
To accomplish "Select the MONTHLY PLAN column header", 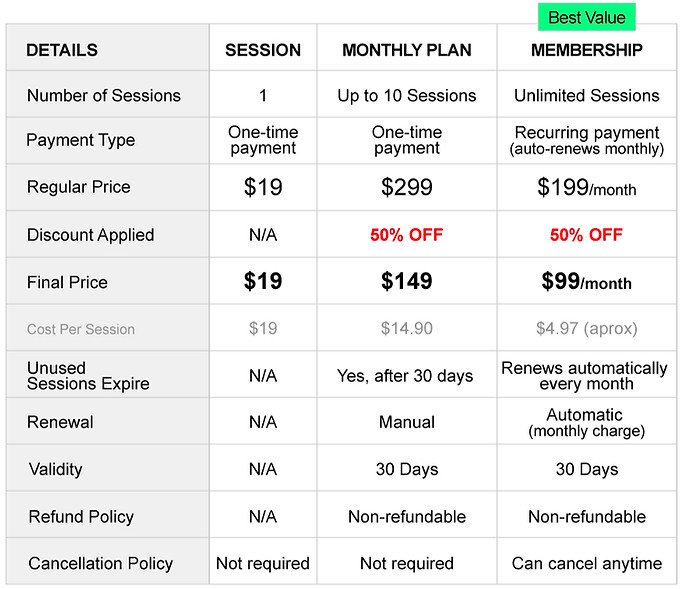I will tap(407, 50).
